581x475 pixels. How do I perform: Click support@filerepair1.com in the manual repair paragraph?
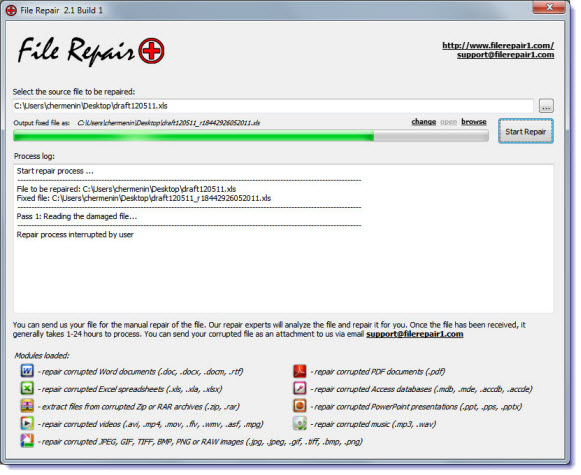[x=415, y=334]
